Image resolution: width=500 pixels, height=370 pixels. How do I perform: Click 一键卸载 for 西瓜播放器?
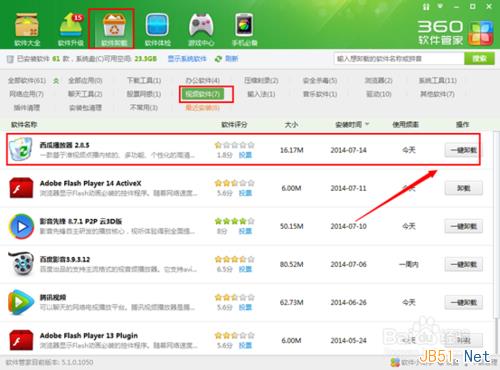(463, 150)
